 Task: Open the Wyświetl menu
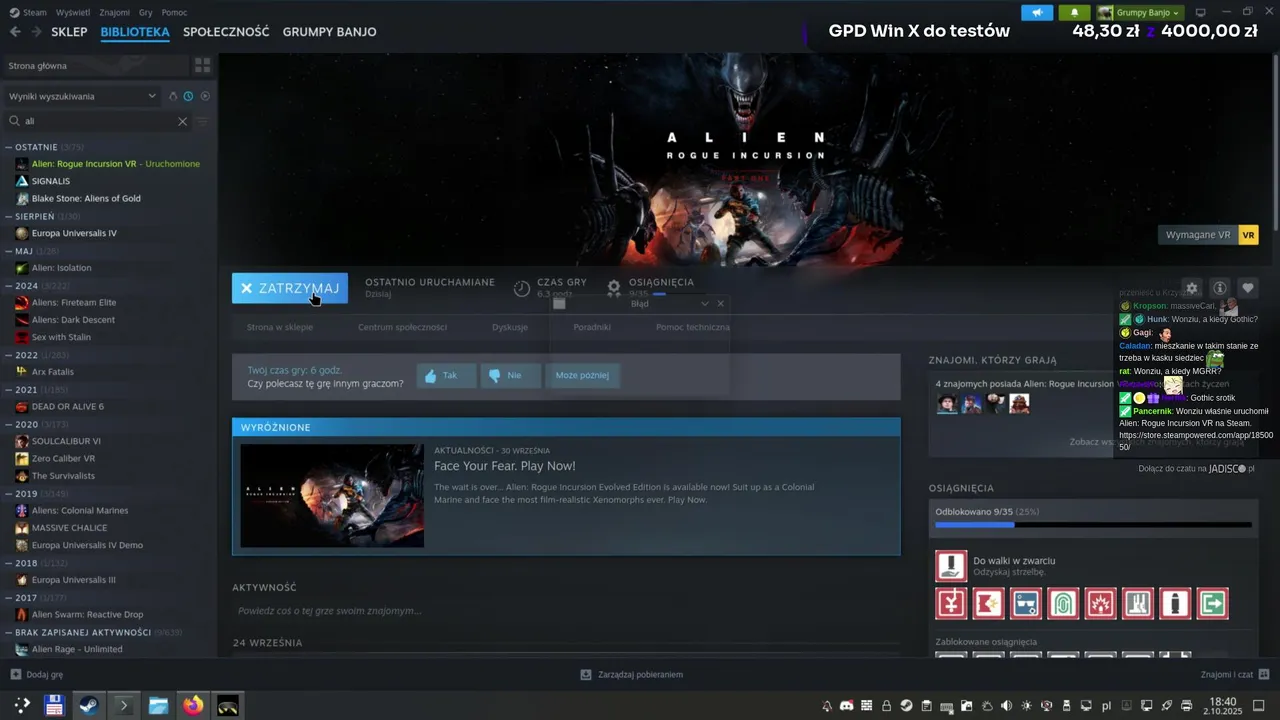pyautogui.click(x=73, y=12)
